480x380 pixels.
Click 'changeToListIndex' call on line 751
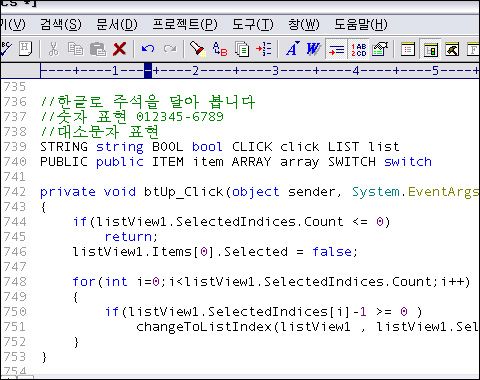click(x=204, y=327)
